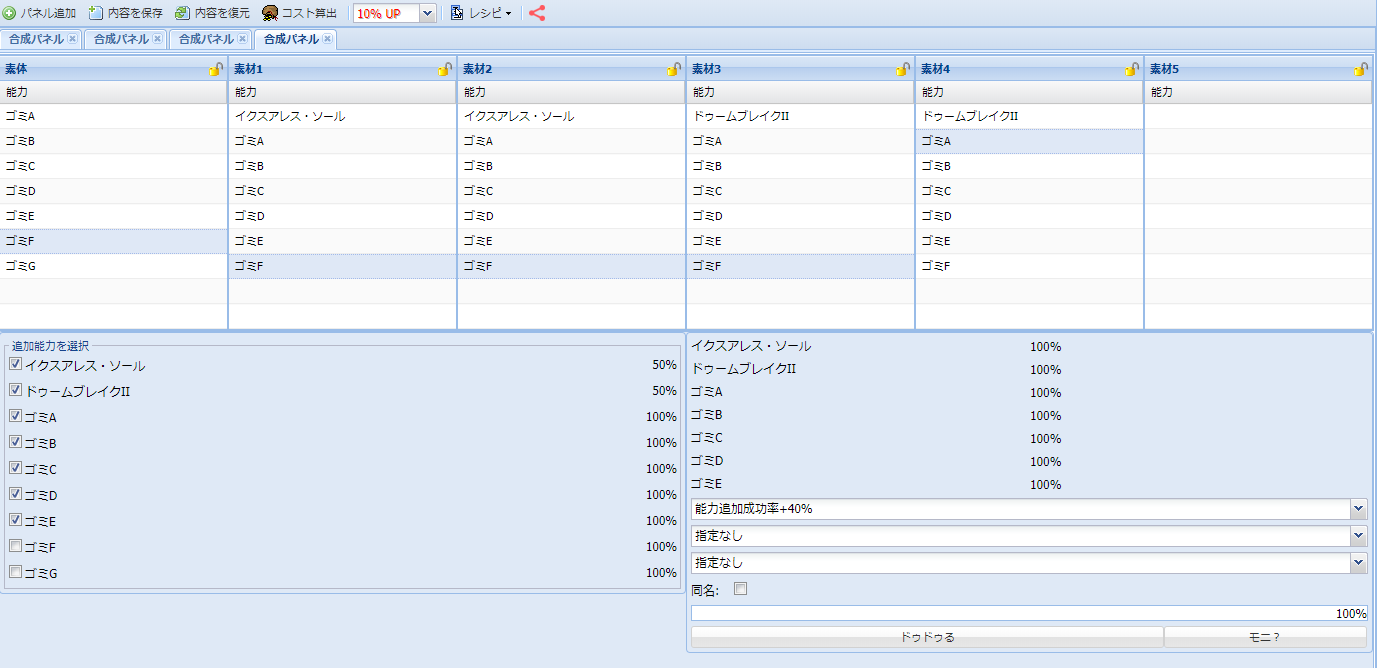Open the 指定なし dropdown just above 同名
This screenshot has height=668, width=1377.
coord(1358,563)
